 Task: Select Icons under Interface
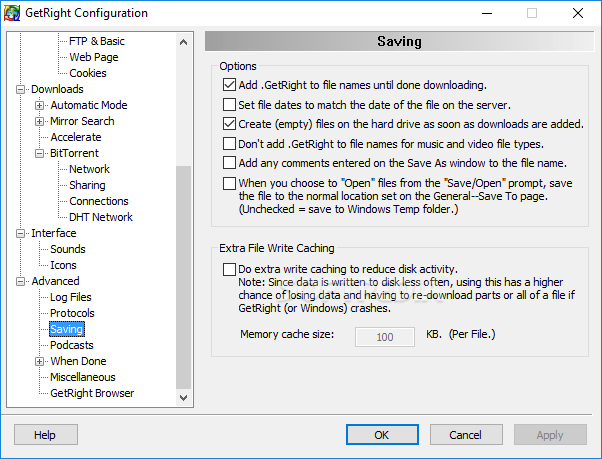point(63,265)
